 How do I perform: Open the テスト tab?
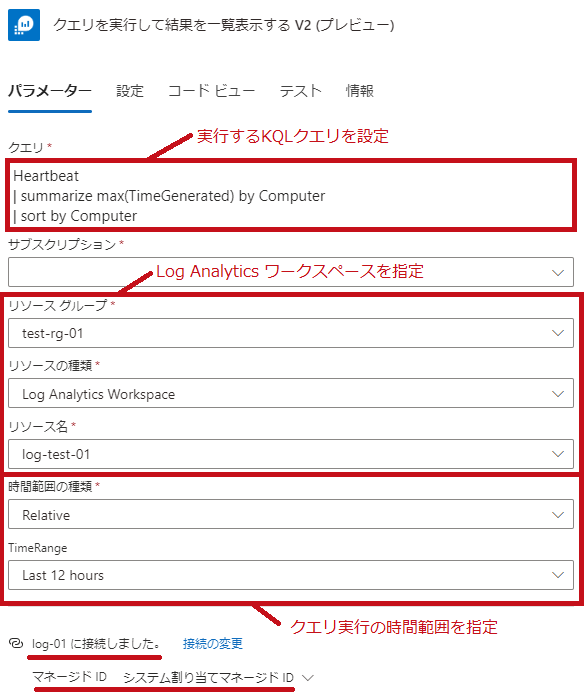pyautogui.click(x=300, y=91)
